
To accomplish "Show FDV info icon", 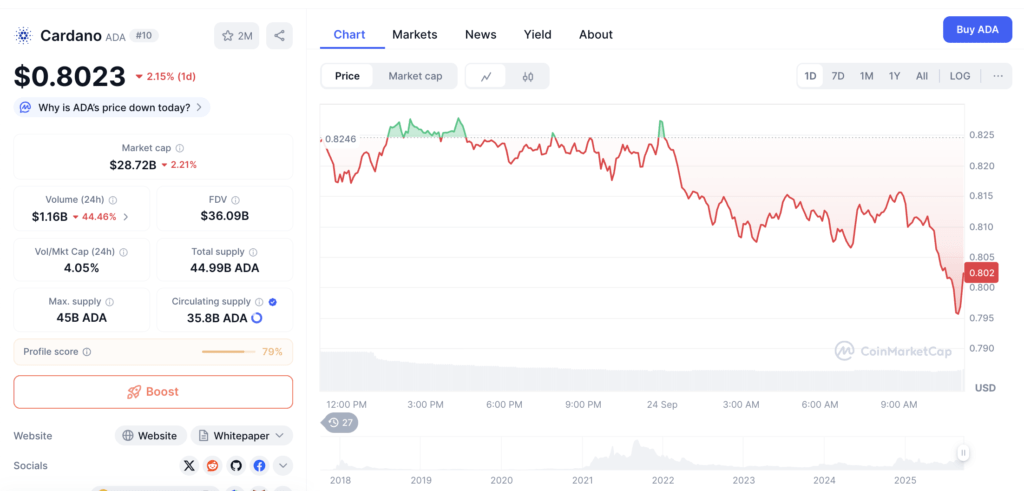I will click(x=235, y=200).
